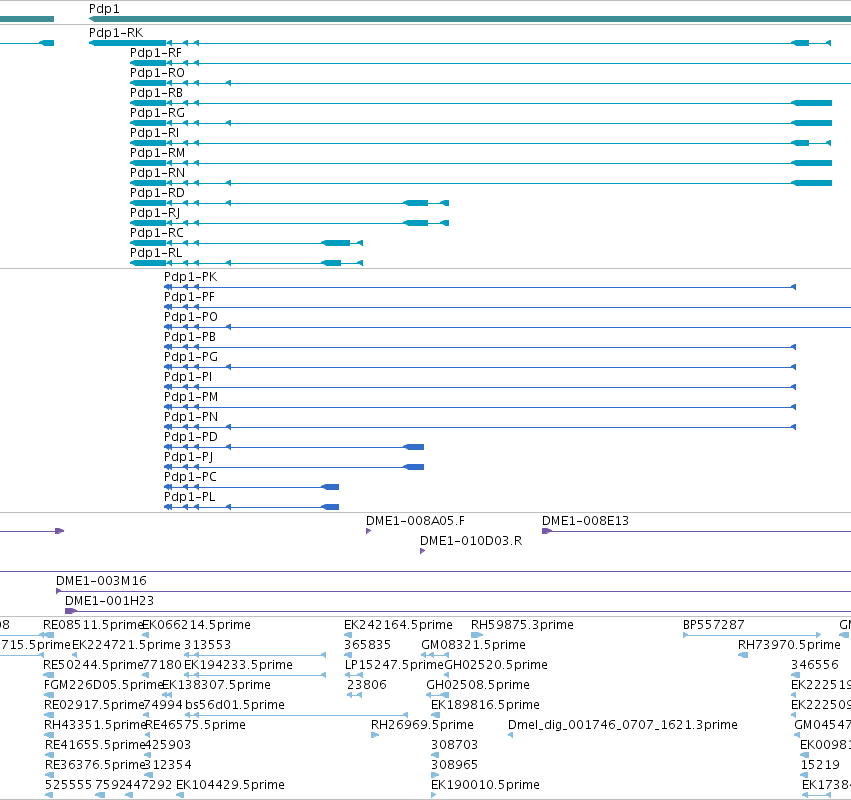The image size is (851, 800).
Task: Click the DME1-008E13 feature label
Action: point(586,521)
